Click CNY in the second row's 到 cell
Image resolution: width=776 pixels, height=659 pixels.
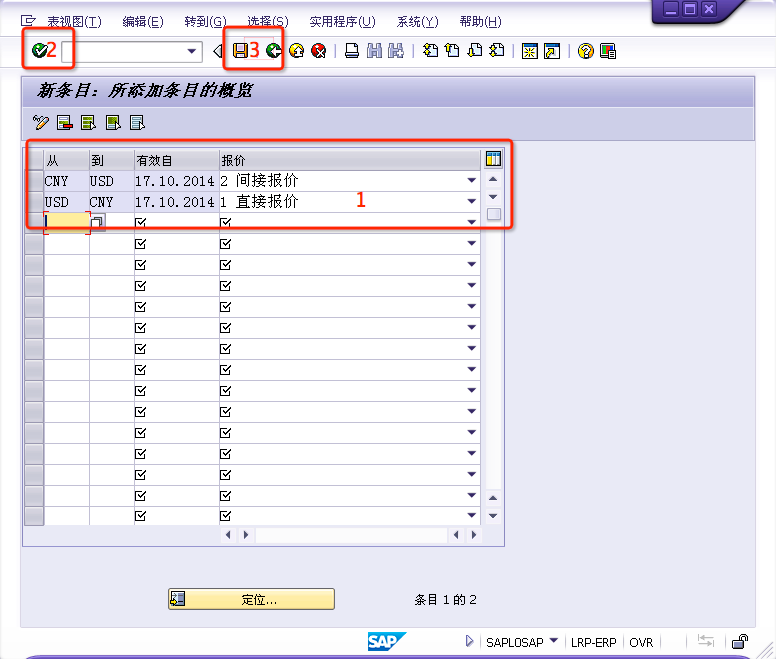(101, 202)
